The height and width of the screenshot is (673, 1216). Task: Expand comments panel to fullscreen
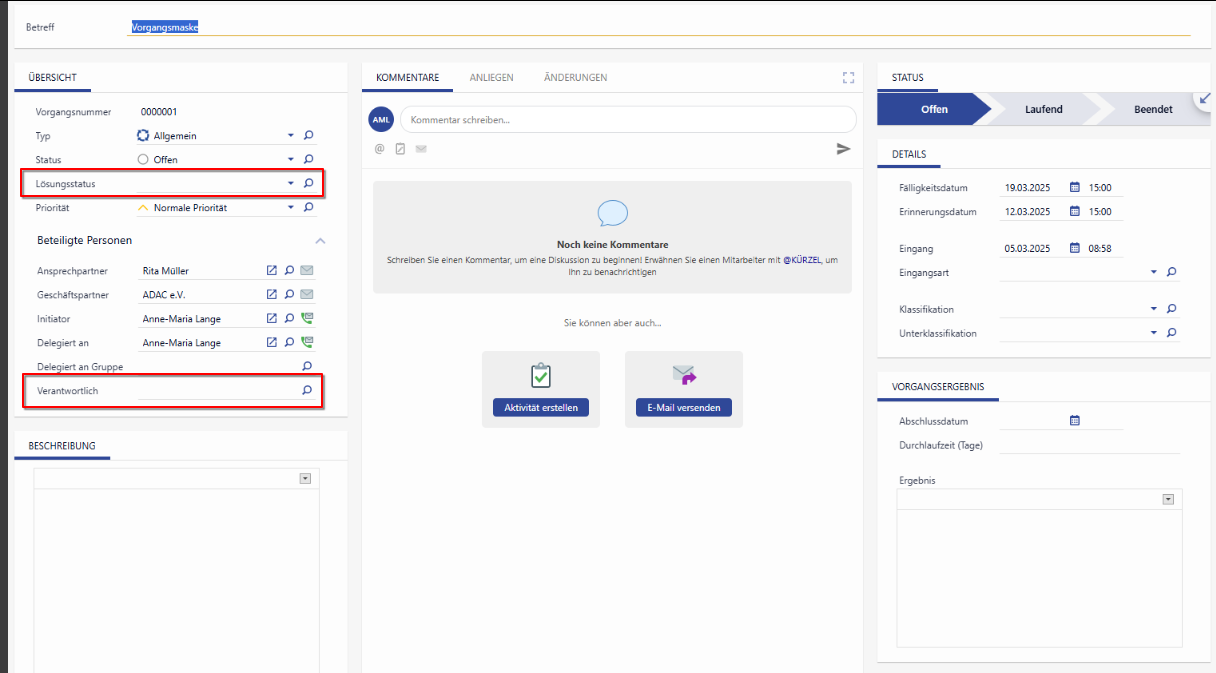click(x=848, y=77)
